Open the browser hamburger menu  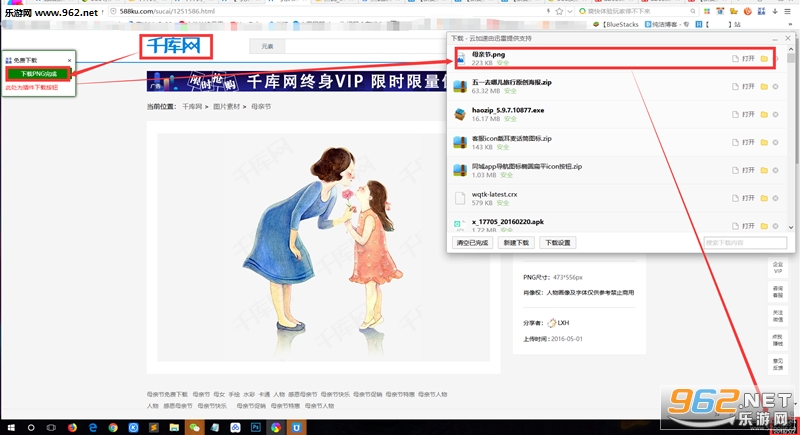tap(788, 11)
